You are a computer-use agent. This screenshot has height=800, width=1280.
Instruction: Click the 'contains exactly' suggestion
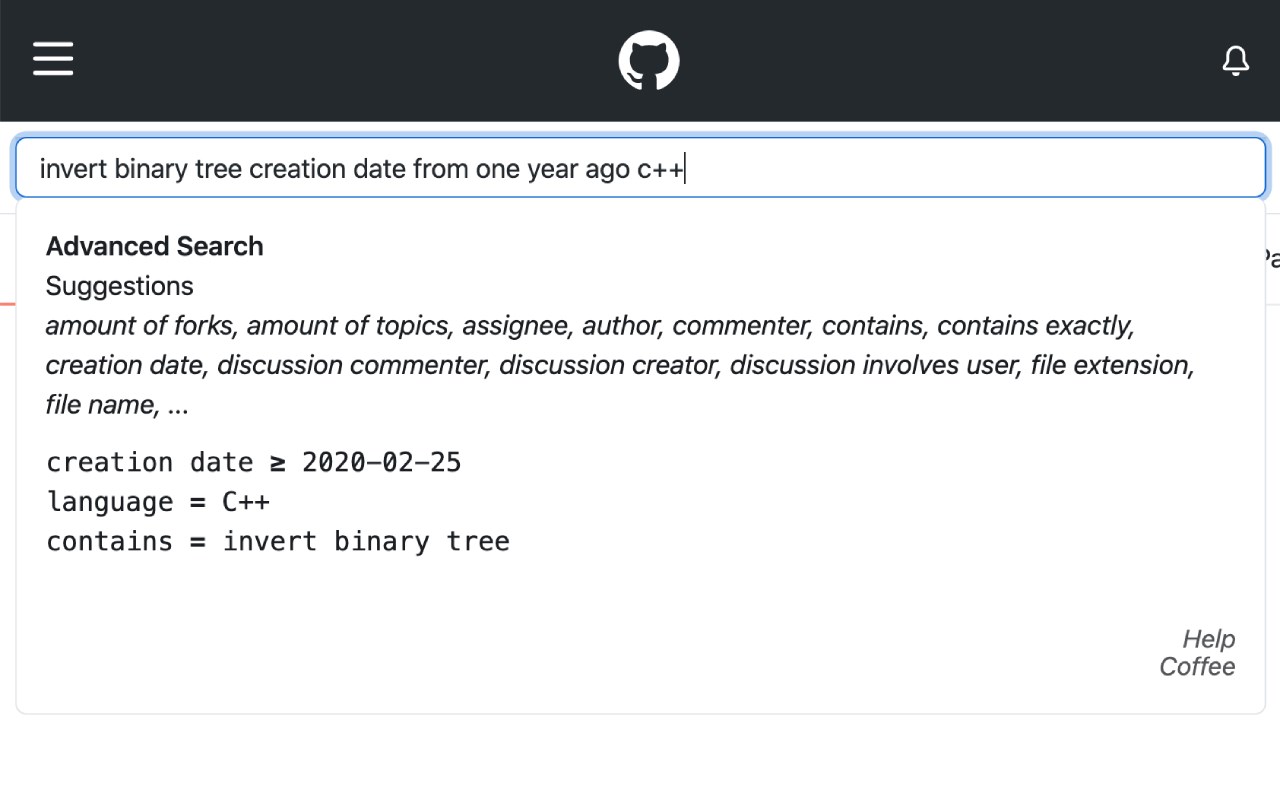tap(1033, 326)
